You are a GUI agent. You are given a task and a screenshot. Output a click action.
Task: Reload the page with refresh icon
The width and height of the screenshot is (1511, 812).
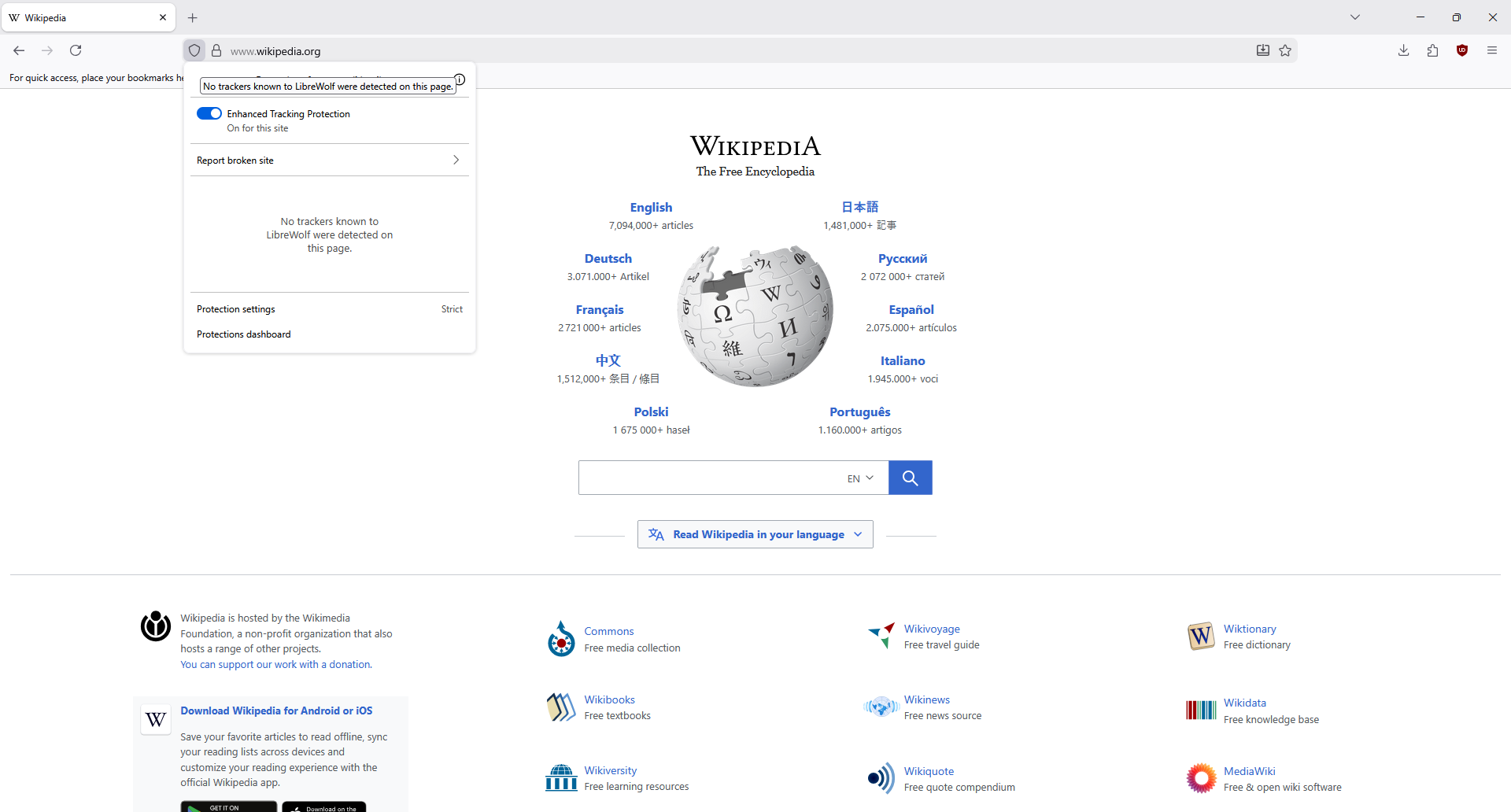tap(76, 50)
